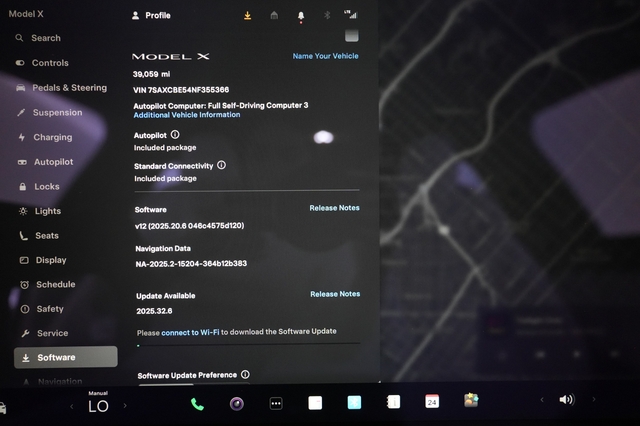The height and width of the screenshot is (426, 640).
Task: Tap the Search field in sidebar
Action: tap(45, 38)
